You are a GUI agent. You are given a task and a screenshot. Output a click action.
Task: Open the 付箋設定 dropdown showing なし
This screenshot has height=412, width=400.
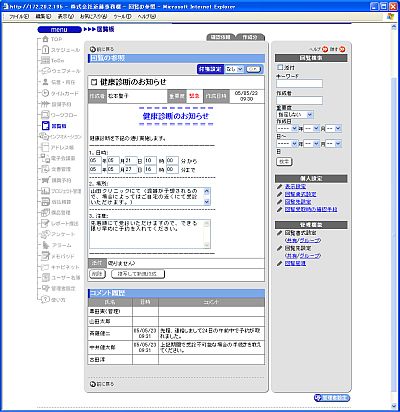click(235, 69)
